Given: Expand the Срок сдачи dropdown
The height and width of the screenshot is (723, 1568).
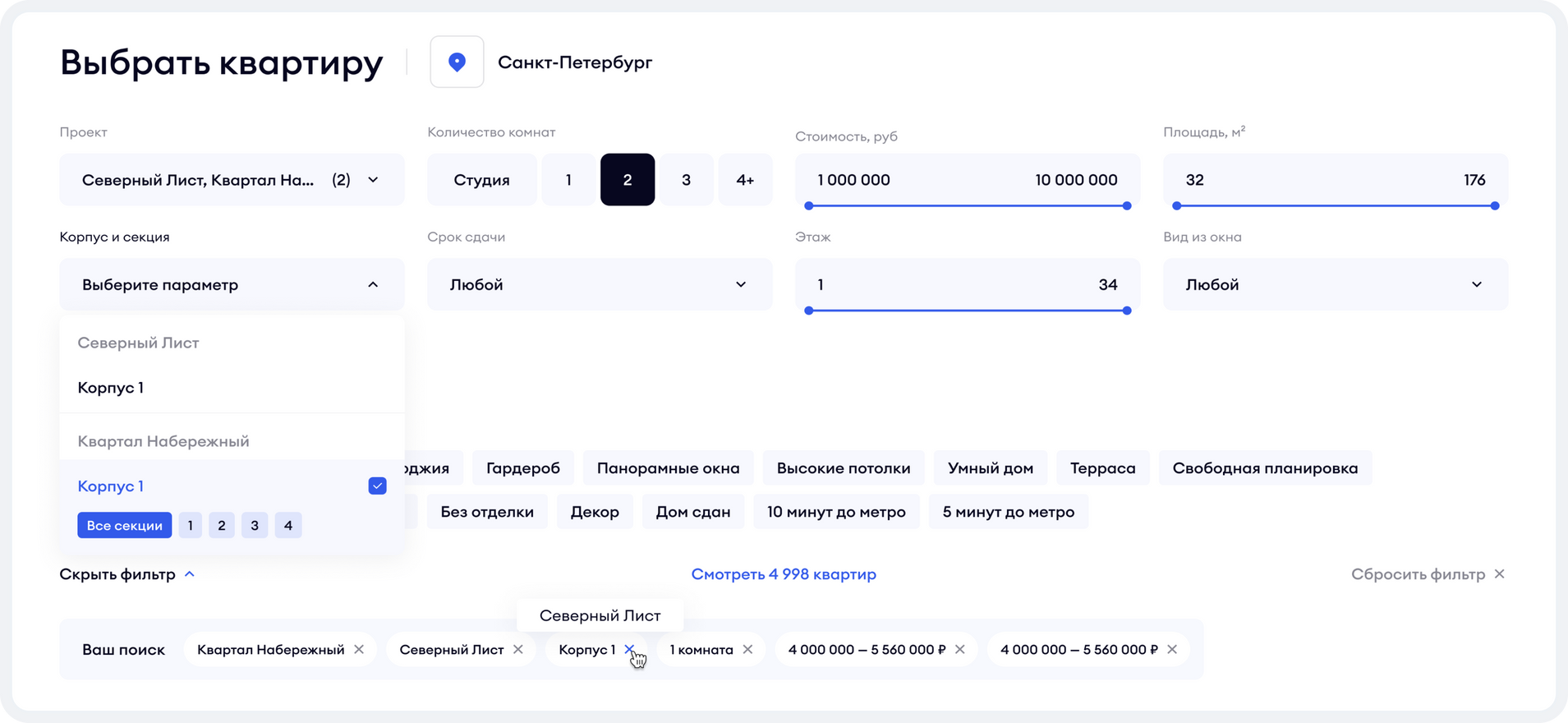Looking at the screenshot, I should (x=599, y=284).
